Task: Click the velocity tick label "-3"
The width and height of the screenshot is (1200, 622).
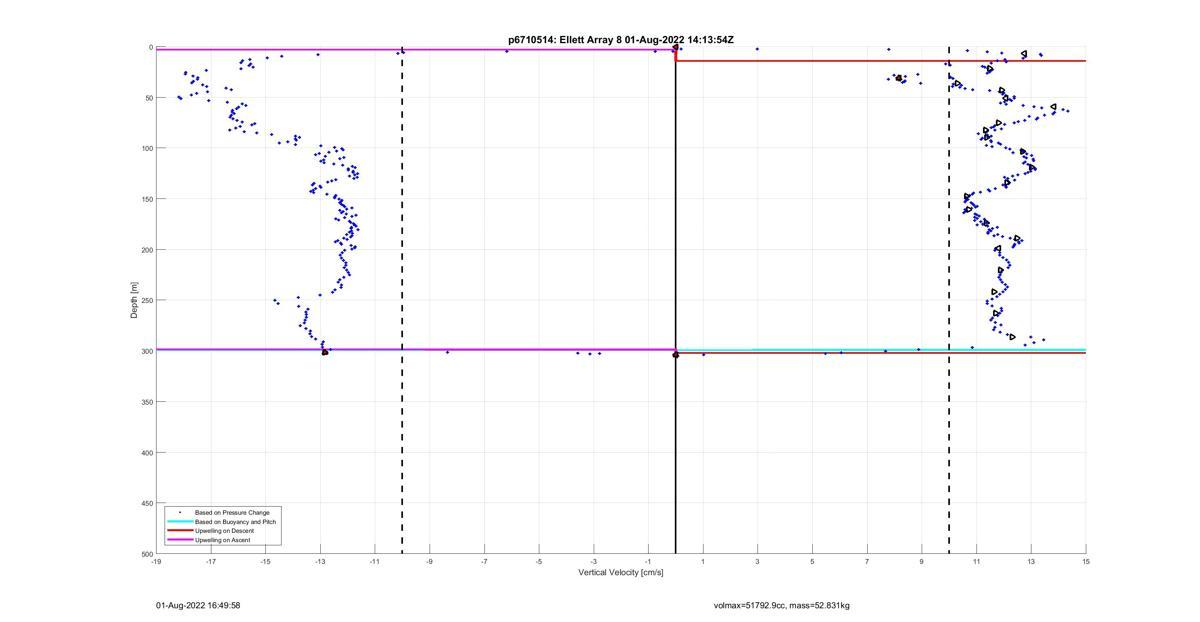Action: click(x=594, y=561)
